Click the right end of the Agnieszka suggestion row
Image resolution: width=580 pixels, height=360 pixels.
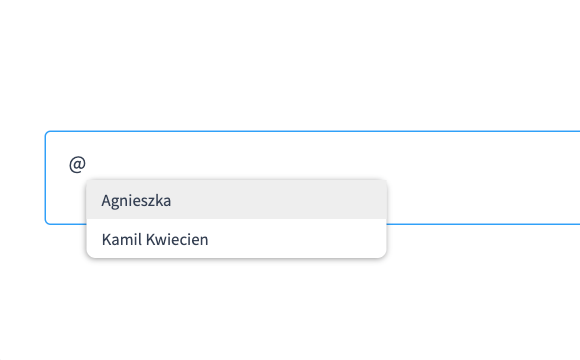[370, 200]
